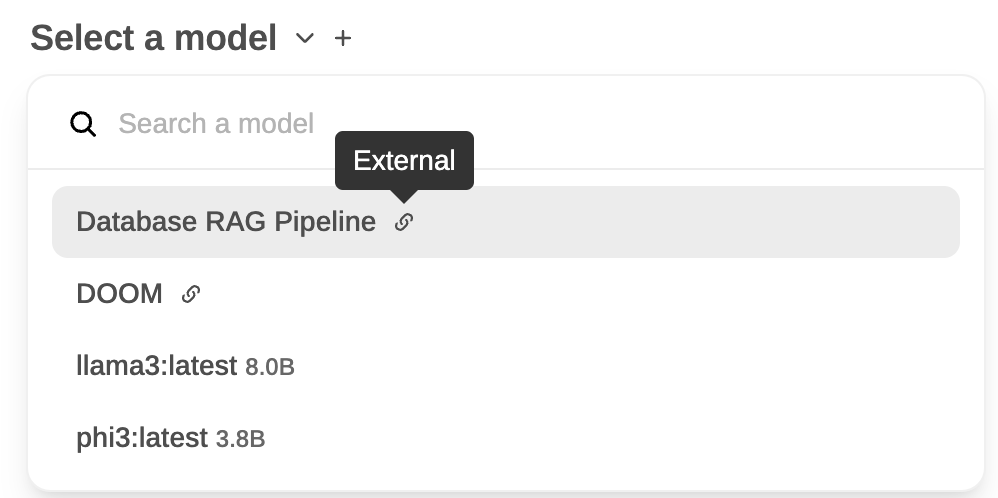Collapse the model list with the chevron arrow
The height and width of the screenshot is (498, 998).
(305, 39)
